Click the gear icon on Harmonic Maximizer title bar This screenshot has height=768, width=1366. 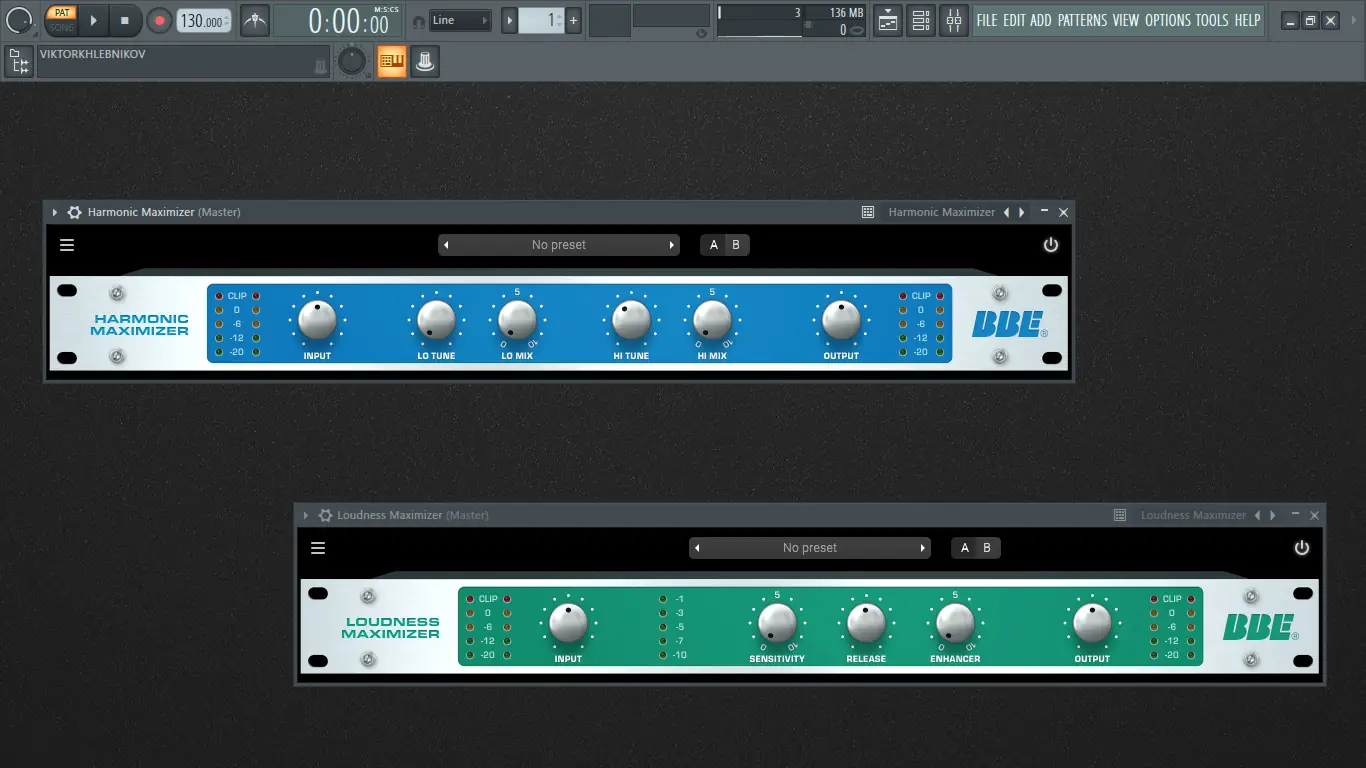(x=74, y=212)
